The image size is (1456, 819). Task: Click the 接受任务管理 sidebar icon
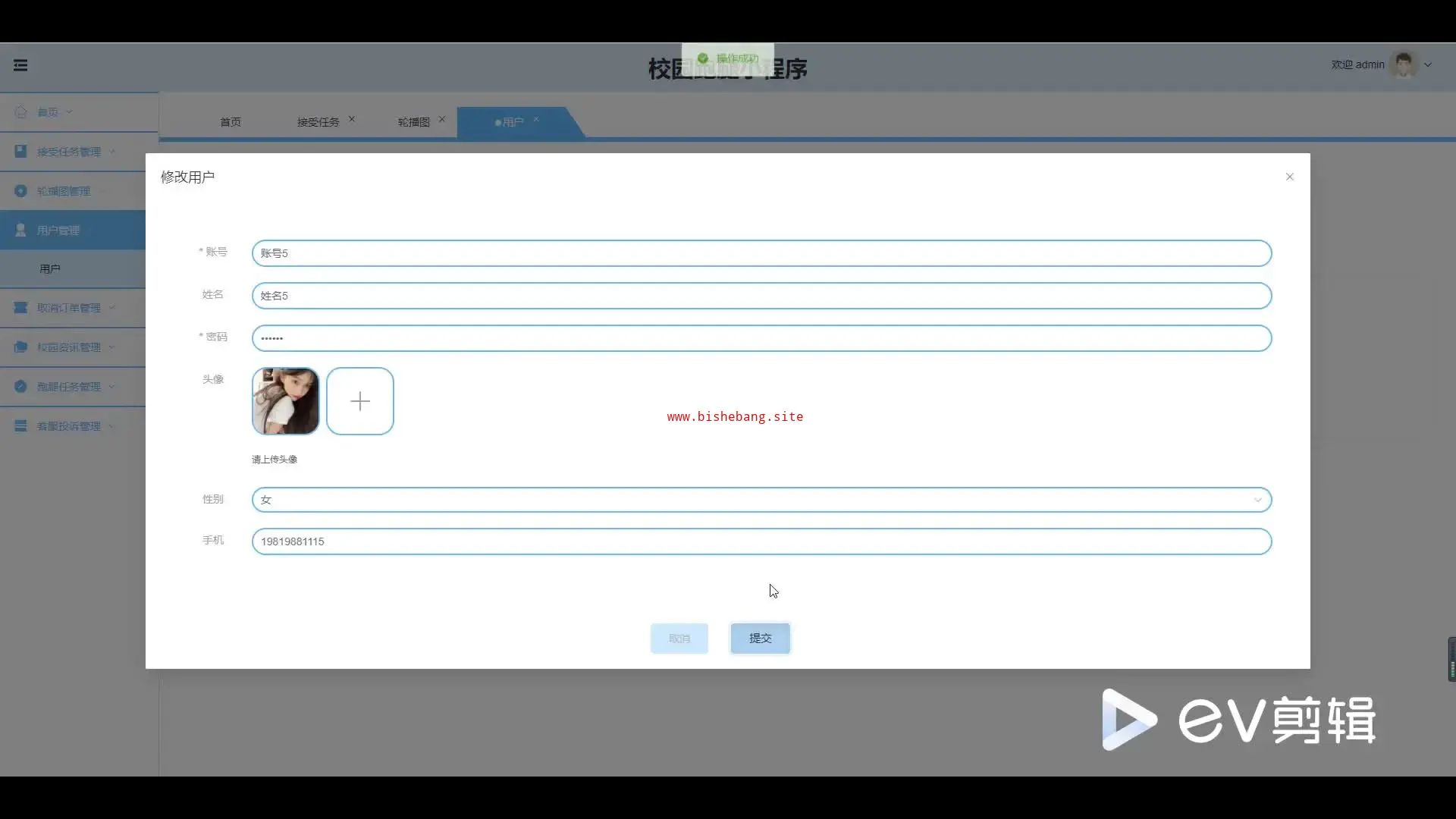point(21,152)
